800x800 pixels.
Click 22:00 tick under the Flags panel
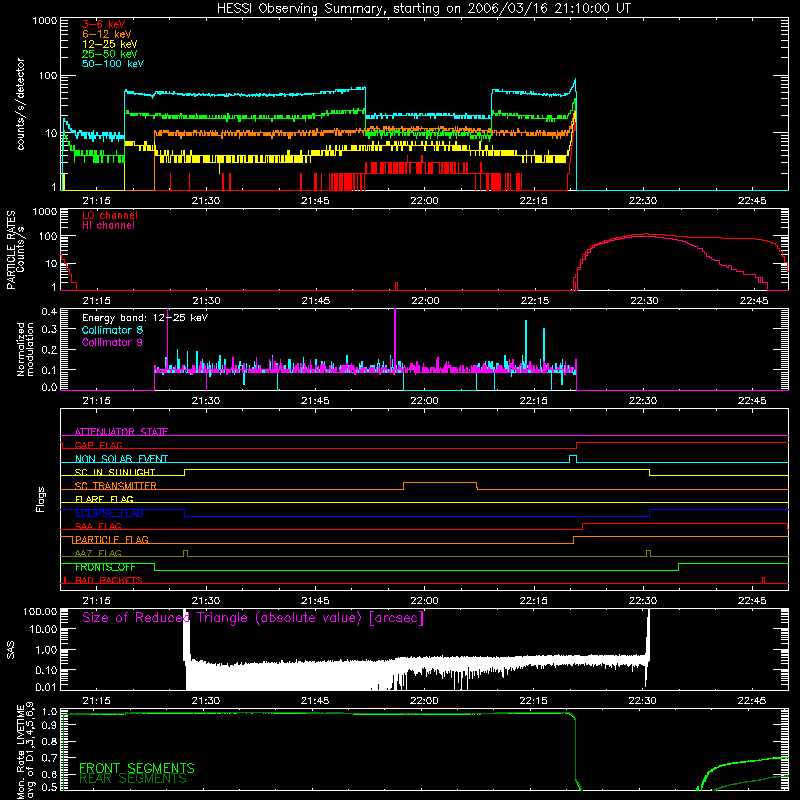[424, 601]
